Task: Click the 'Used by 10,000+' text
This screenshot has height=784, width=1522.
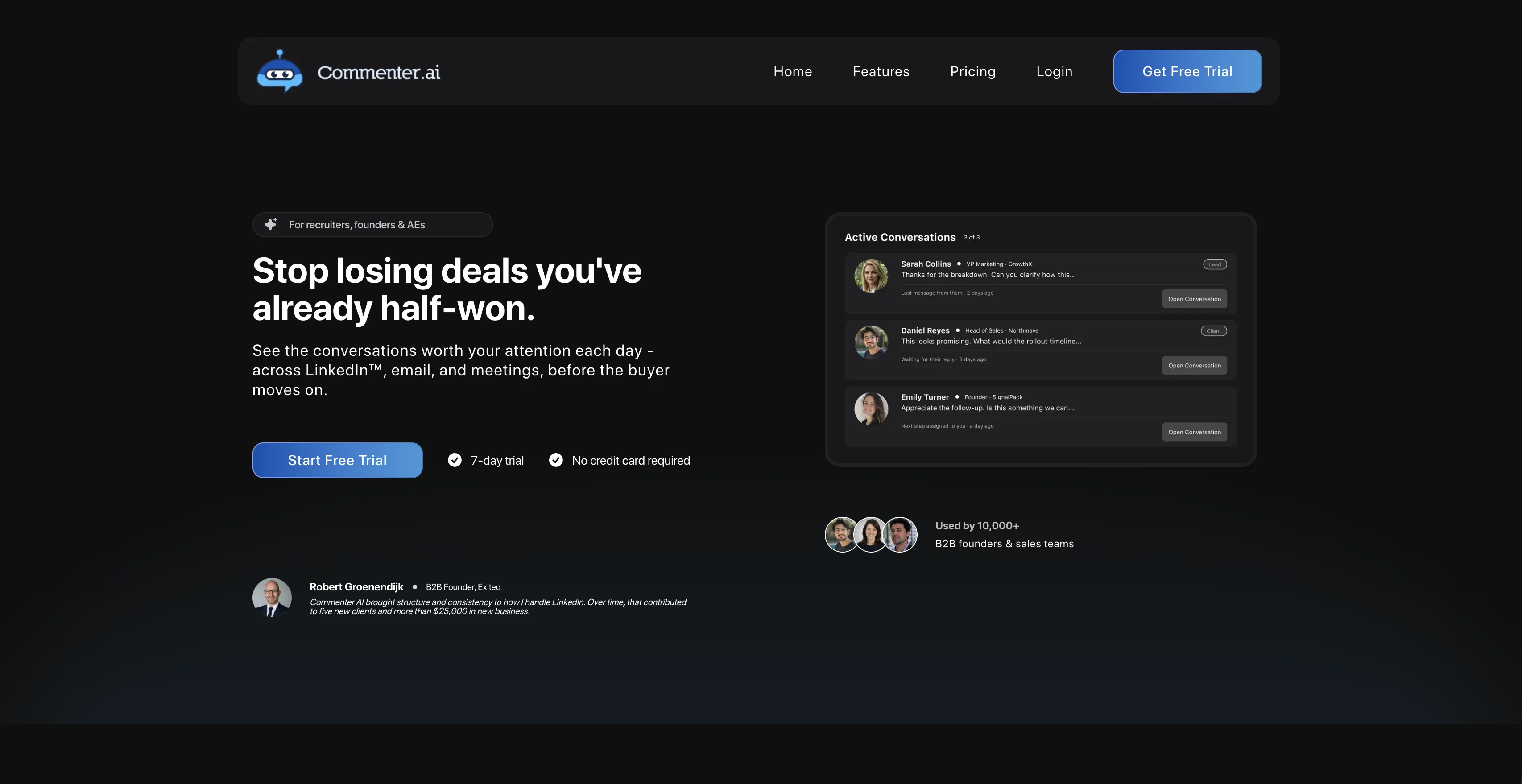Action: [x=976, y=526]
